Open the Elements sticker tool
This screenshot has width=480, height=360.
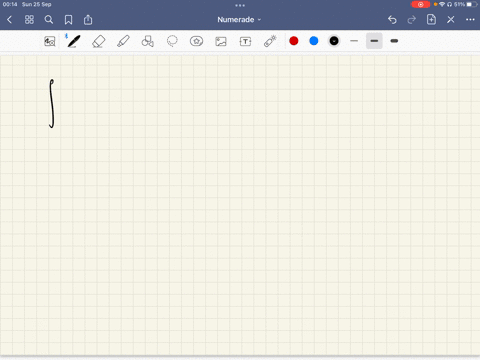coord(196,41)
